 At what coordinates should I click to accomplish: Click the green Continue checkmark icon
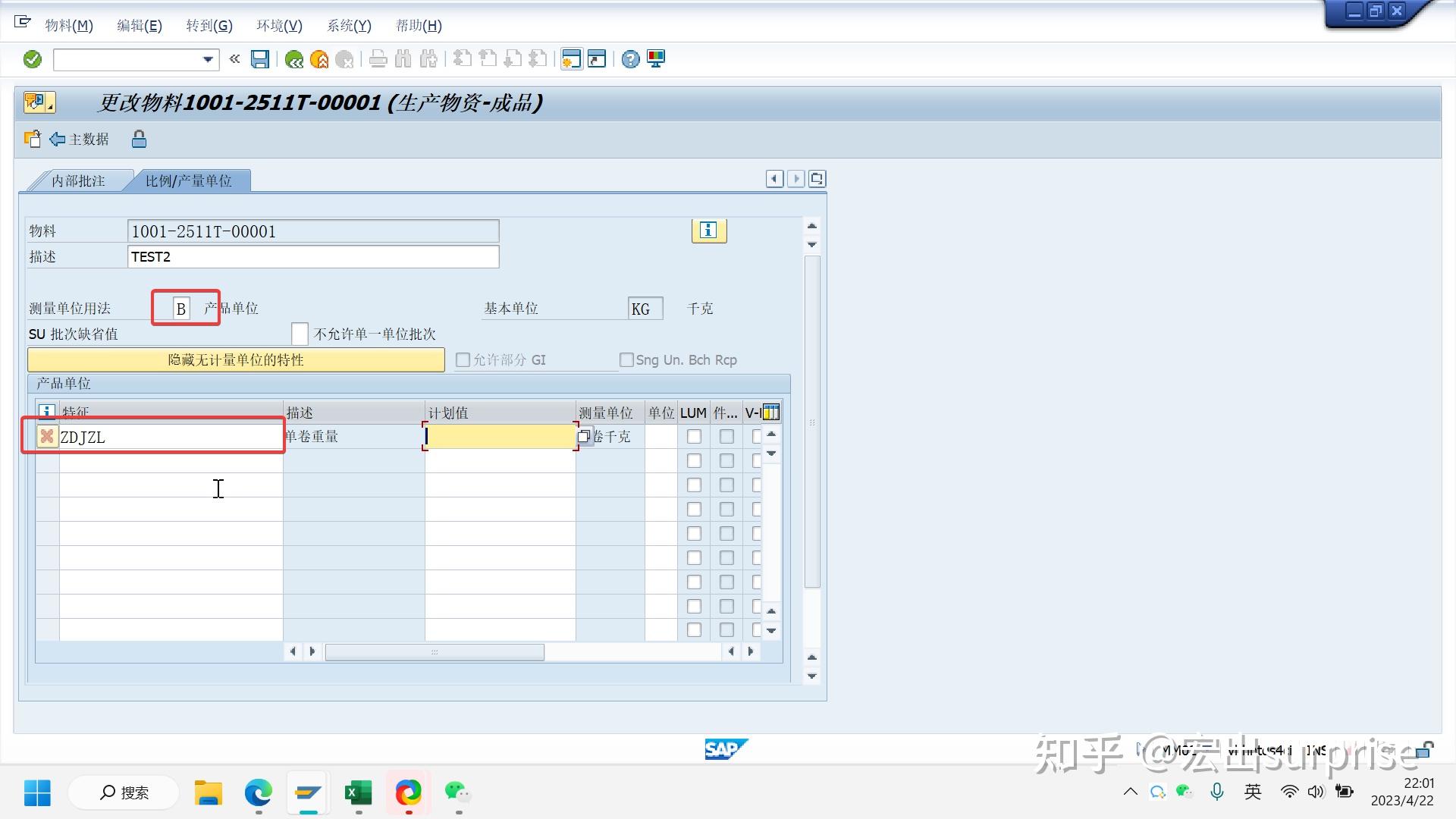(x=32, y=59)
